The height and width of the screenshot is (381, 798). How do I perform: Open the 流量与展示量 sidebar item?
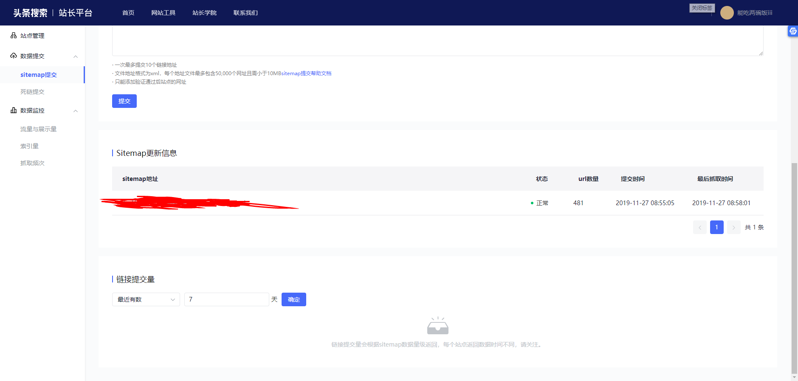pos(38,129)
